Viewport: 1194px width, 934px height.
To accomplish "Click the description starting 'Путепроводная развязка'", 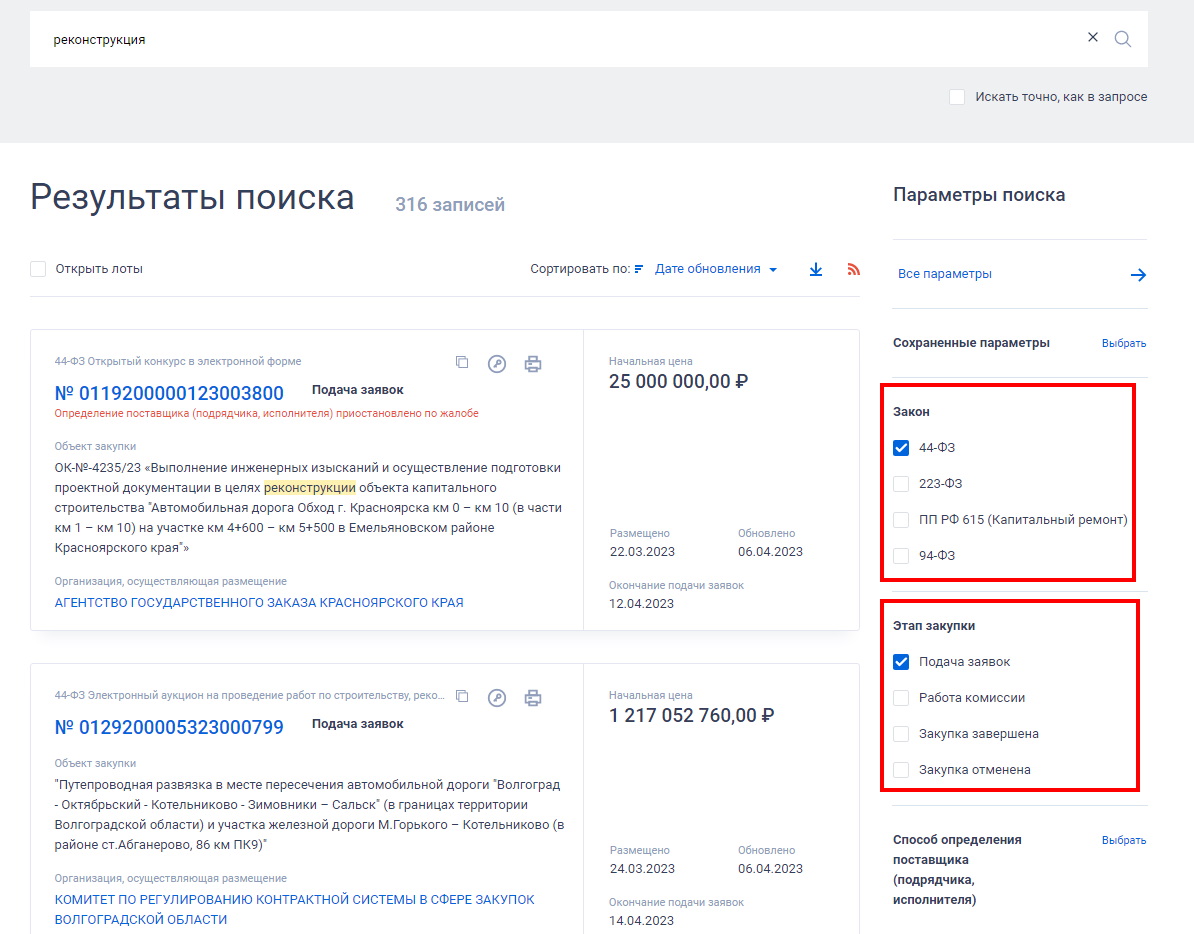I will [309, 814].
